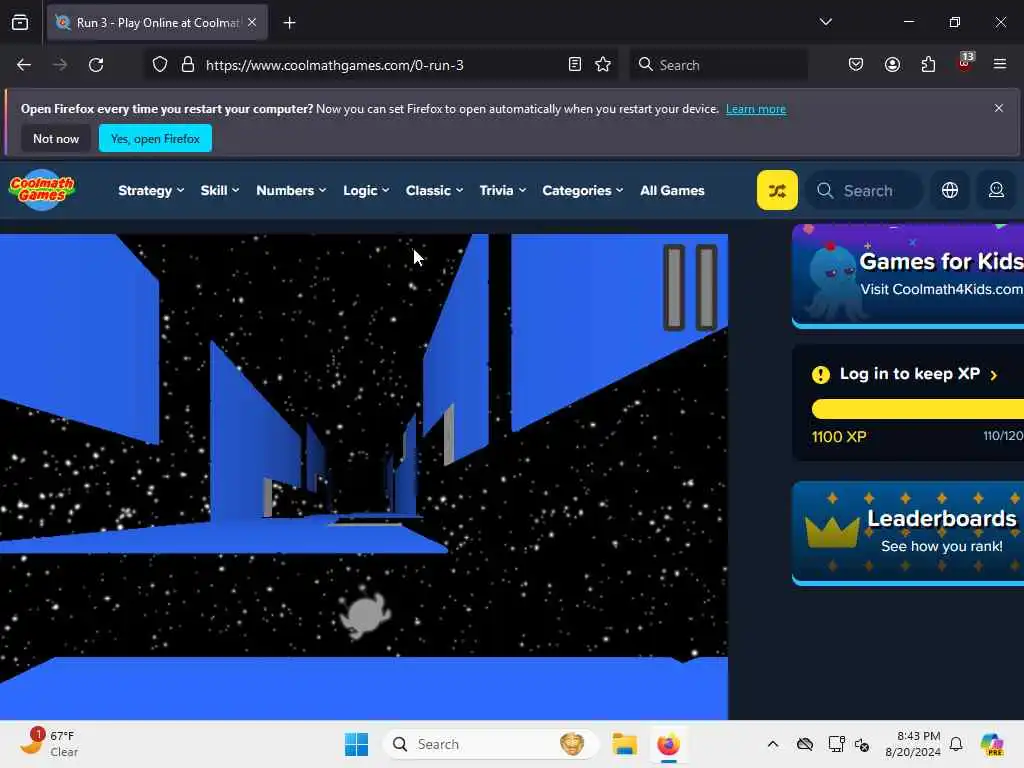Open Firefox account icon
1024x768 pixels.
tap(892, 65)
